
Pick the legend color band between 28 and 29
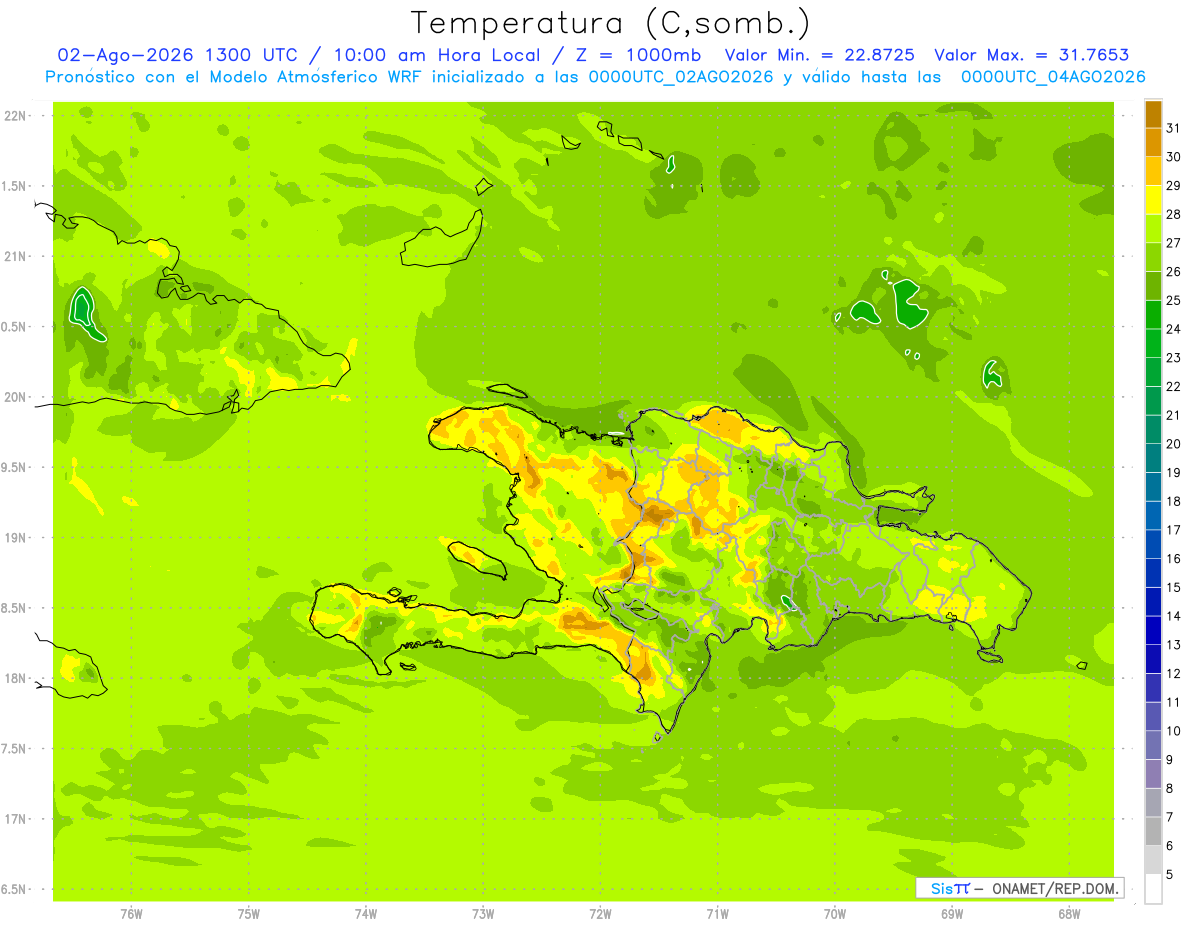click(1153, 200)
